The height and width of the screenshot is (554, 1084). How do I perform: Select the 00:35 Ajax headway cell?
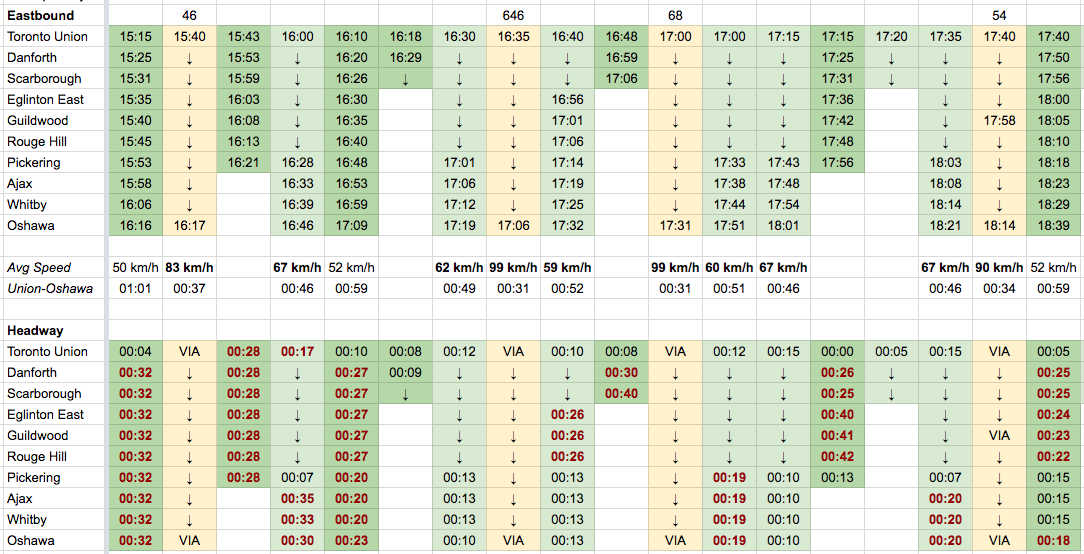(x=297, y=499)
